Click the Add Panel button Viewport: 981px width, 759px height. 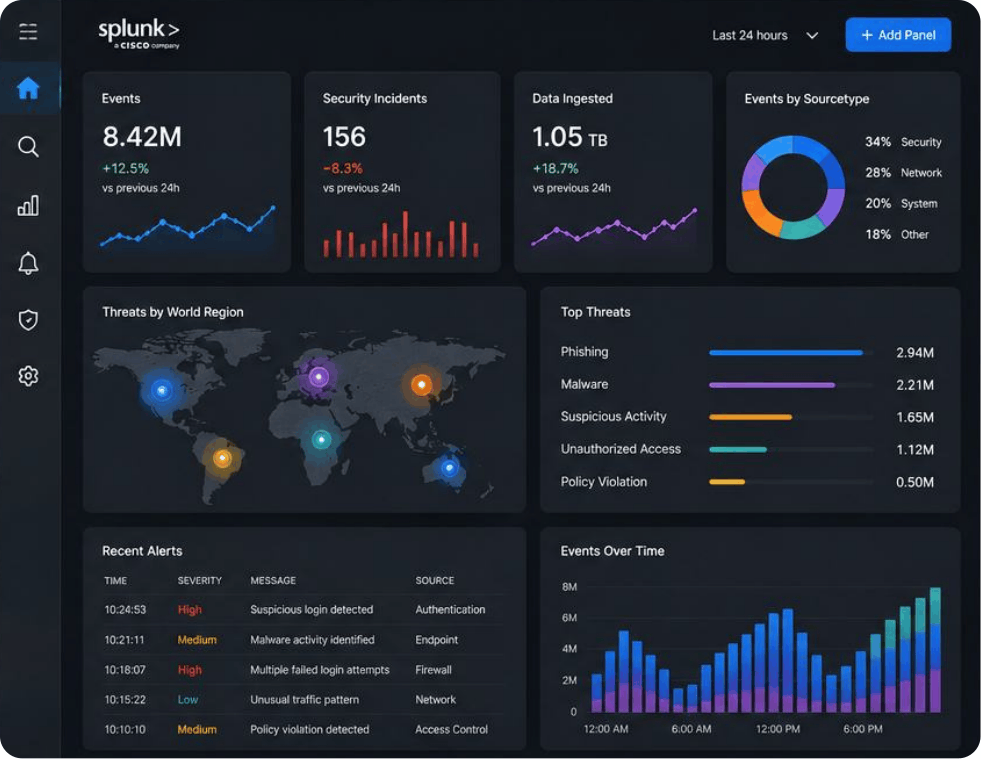pos(898,35)
